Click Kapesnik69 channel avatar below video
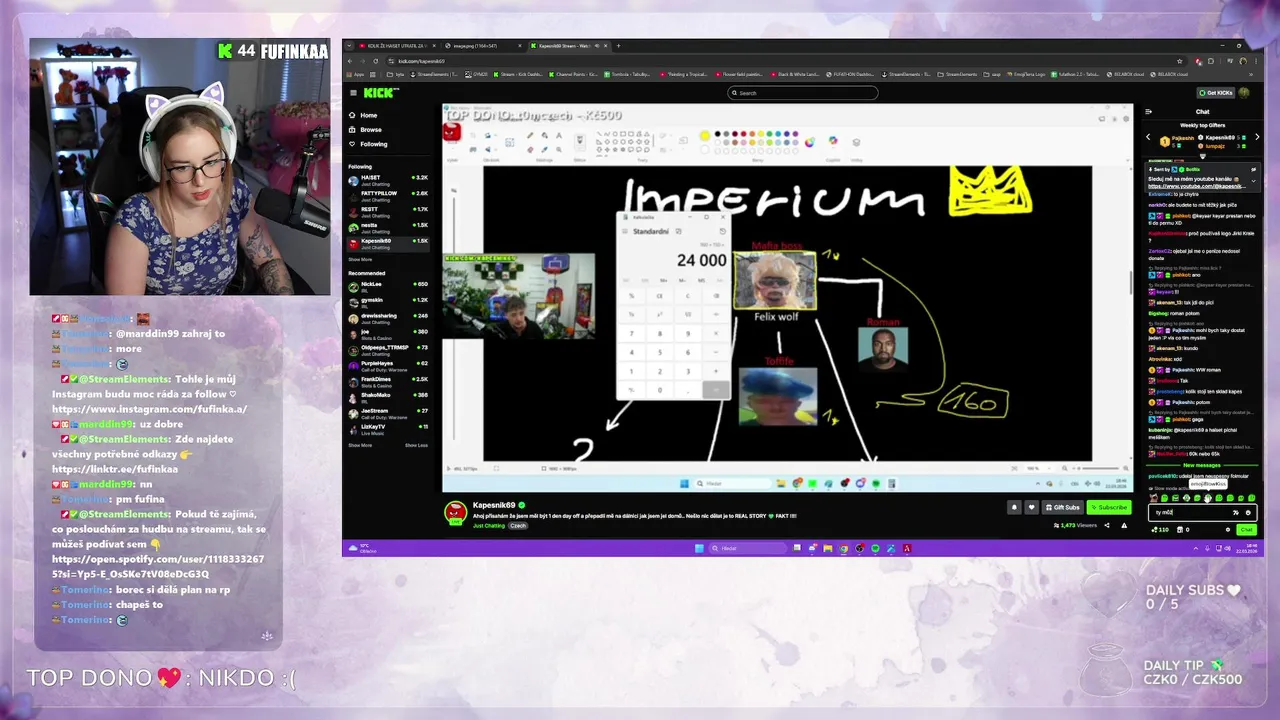 coord(456,512)
